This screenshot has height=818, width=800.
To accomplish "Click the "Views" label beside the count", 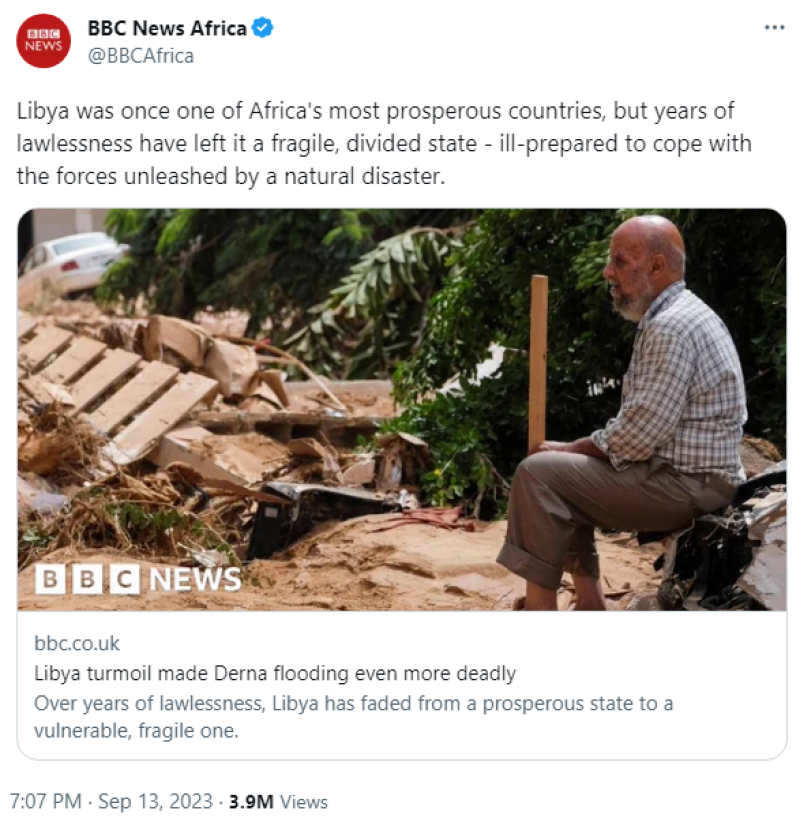I will click(304, 802).
